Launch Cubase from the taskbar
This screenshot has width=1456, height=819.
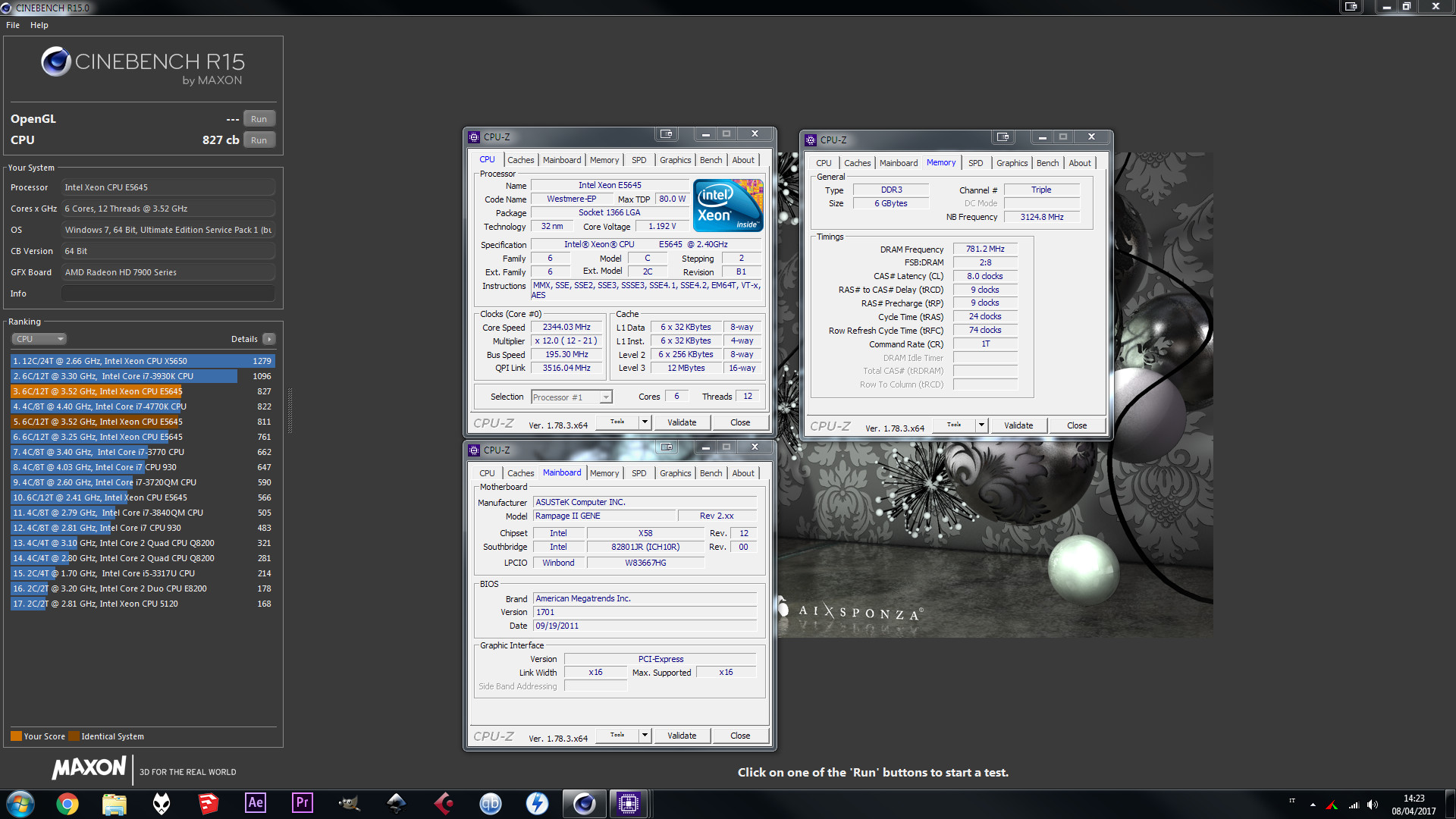pos(444,803)
